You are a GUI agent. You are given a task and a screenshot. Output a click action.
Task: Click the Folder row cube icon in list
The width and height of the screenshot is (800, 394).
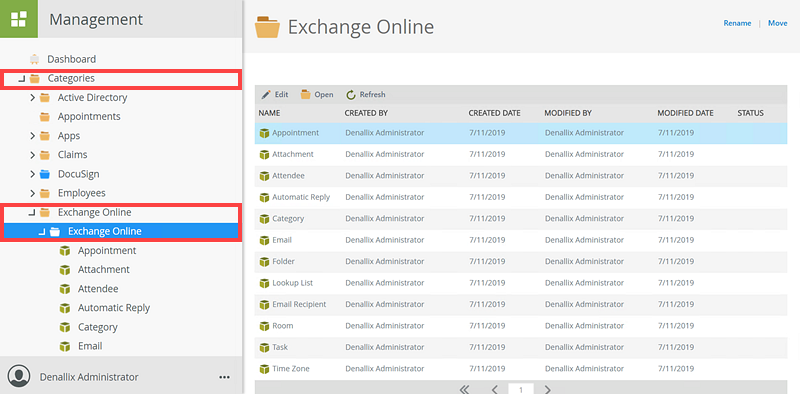coord(264,262)
